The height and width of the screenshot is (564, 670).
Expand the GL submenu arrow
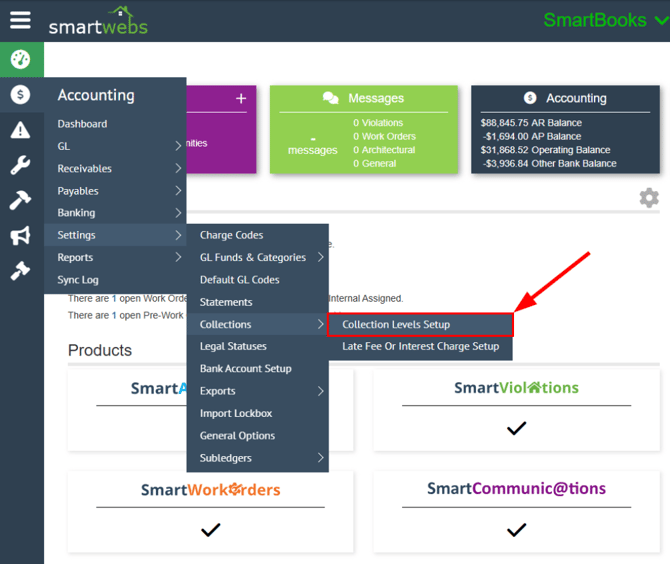(x=178, y=146)
